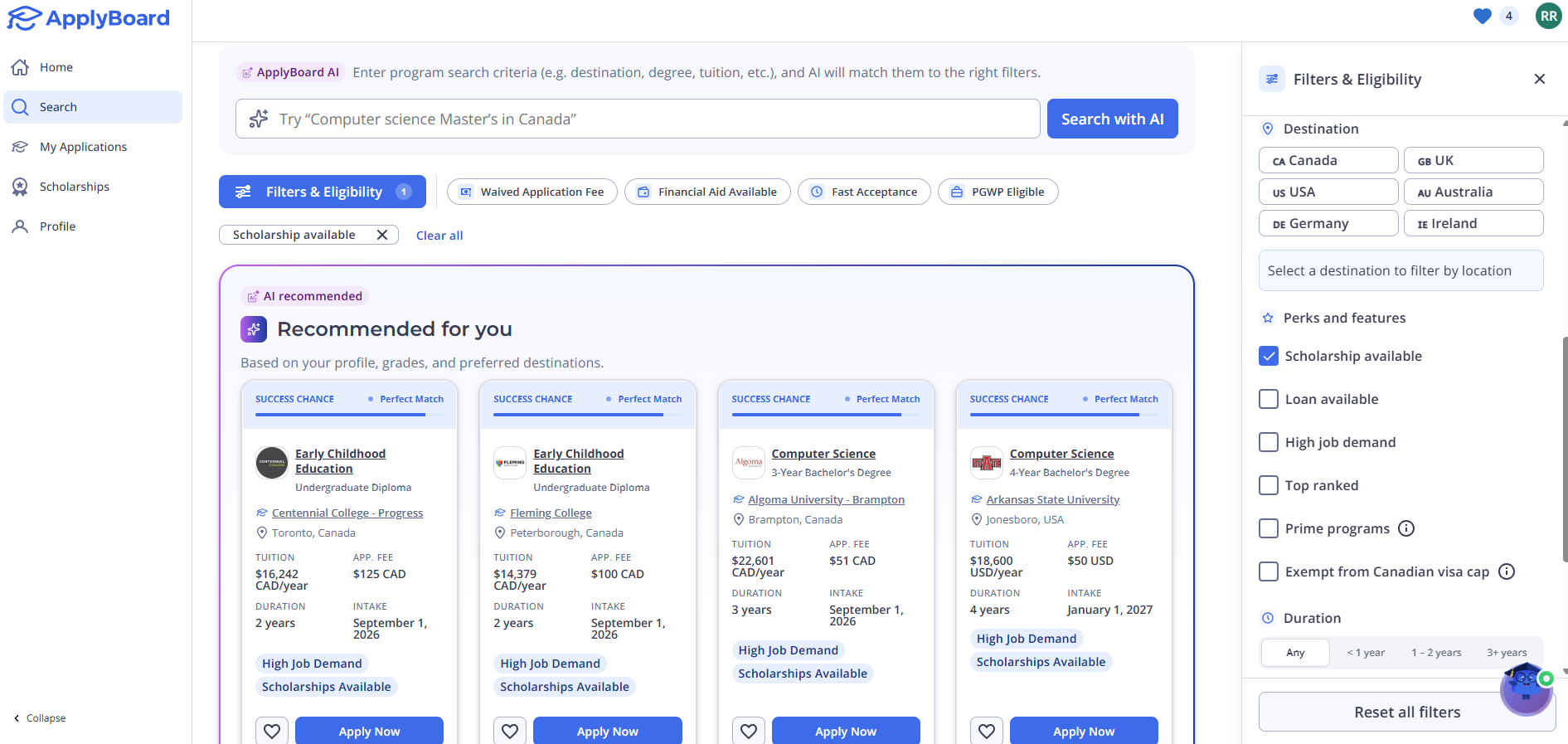1568x744 pixels.
Task: Click the Search with AI button
Action: point(1112,119)
